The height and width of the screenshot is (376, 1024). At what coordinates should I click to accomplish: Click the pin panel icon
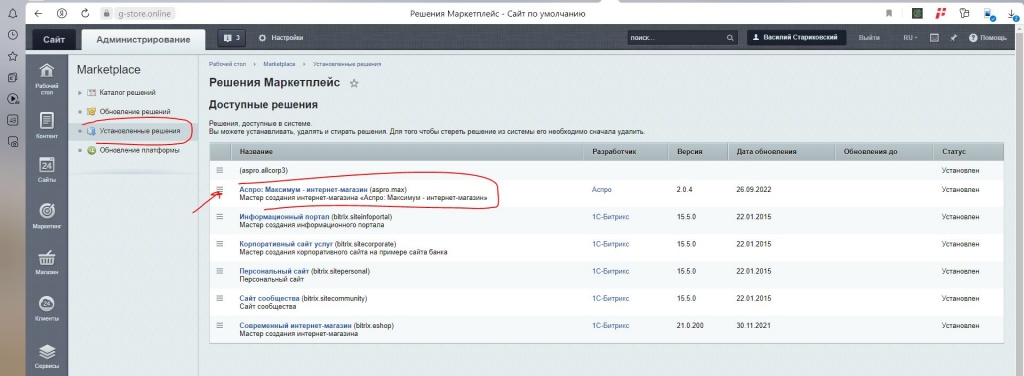click(953, 38)
